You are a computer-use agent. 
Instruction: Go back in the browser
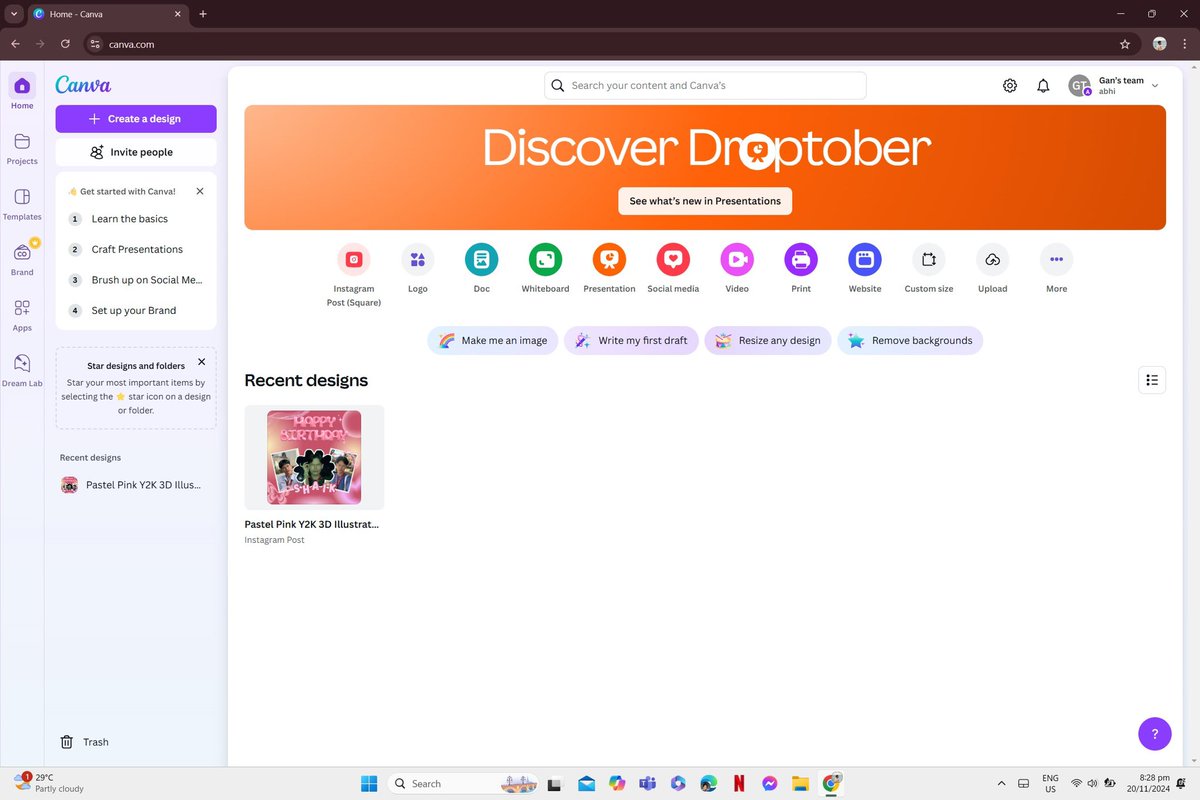15,44
